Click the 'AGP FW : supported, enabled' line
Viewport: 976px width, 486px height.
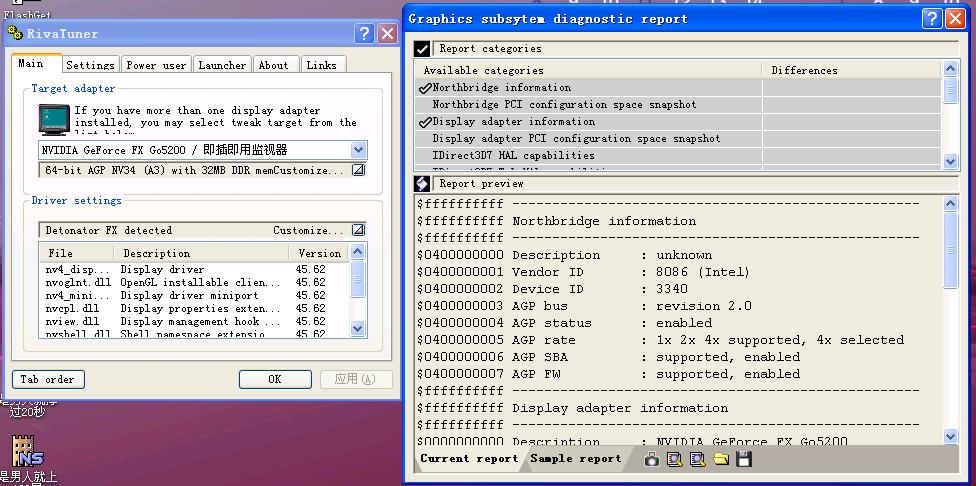(609, 375)
